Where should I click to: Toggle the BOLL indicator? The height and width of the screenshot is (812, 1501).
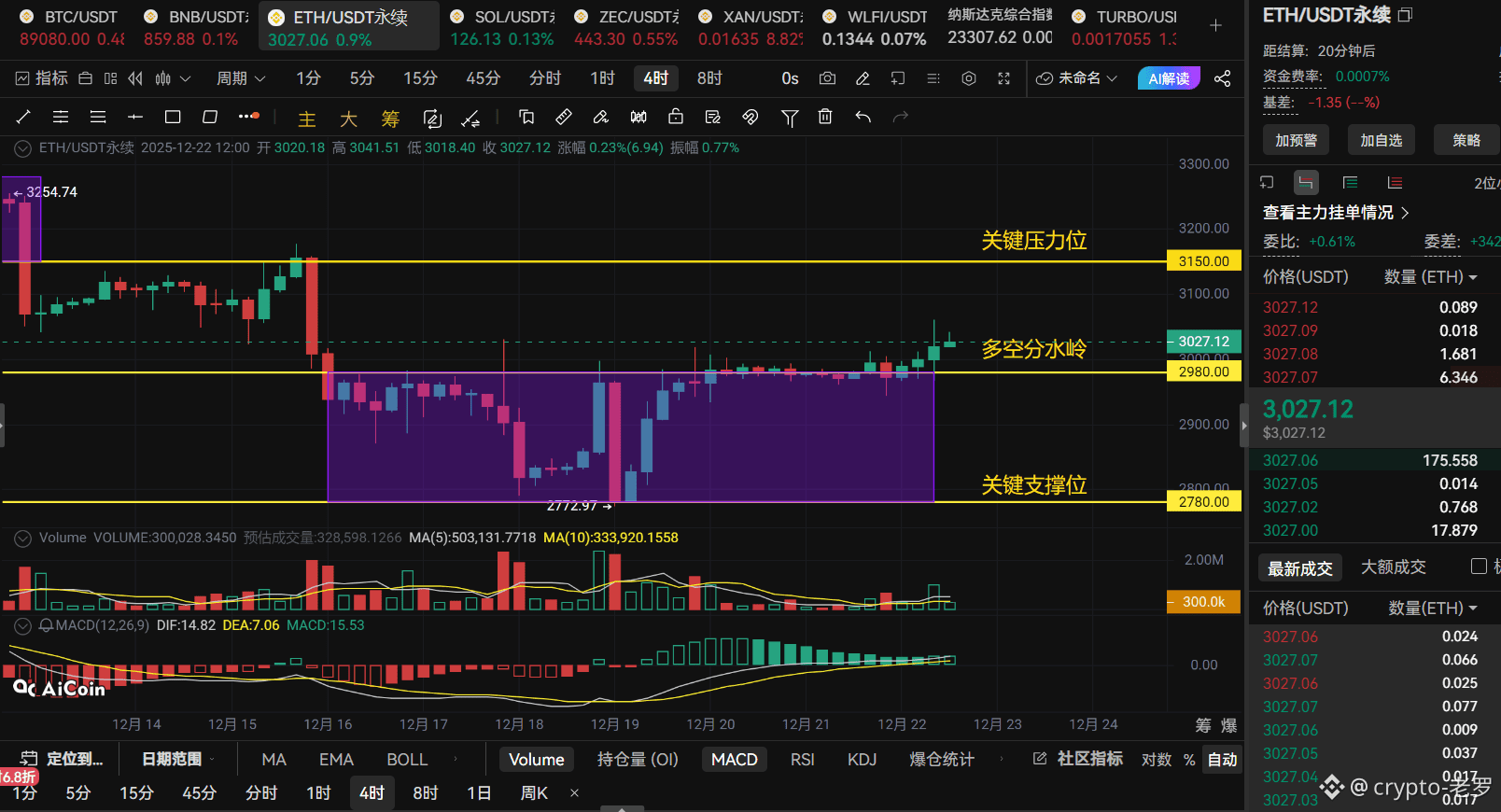(x=407, y=760)
